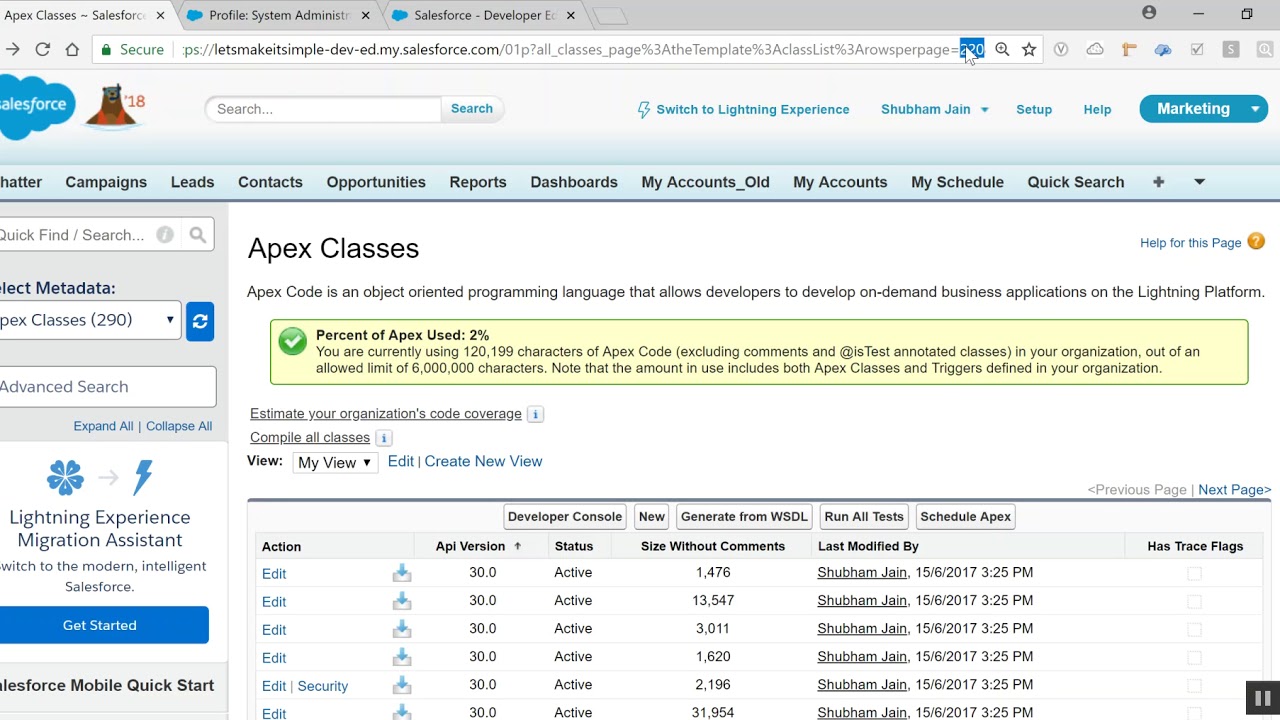The height and width of the screenshot is (720, 1280).
Task: Click Get Started migration button
Action: tap(100, 625)
